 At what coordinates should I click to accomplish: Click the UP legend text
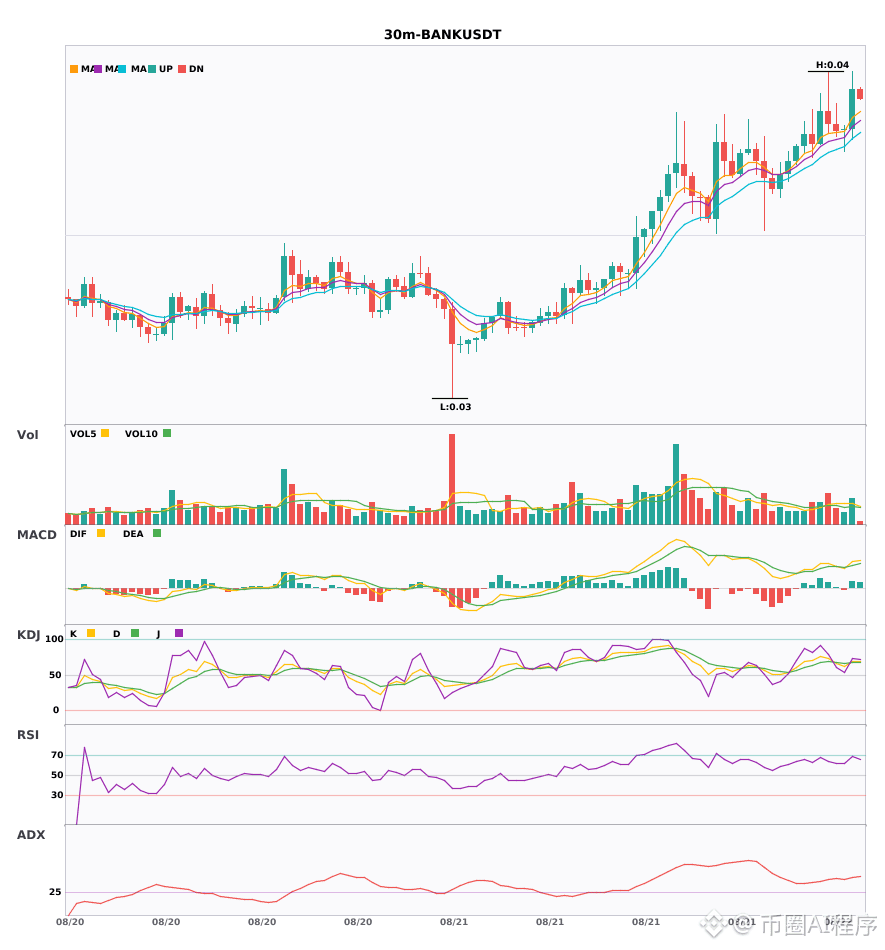coord(166,69)
